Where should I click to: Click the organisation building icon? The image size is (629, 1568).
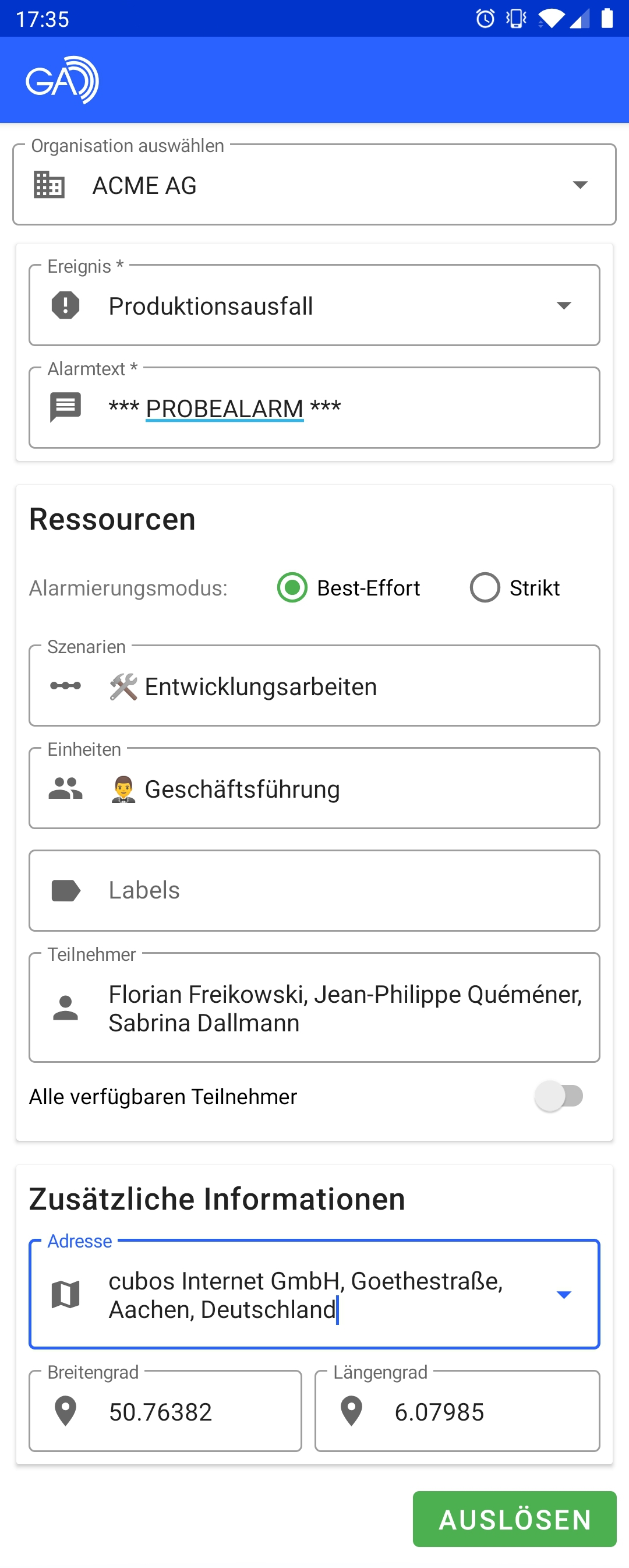(x=50, y=185)
